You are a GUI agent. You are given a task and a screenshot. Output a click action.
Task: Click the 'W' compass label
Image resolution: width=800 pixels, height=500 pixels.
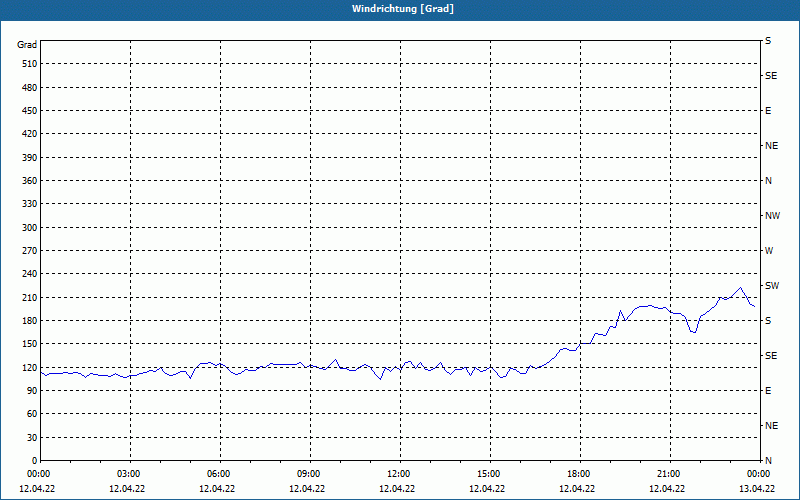pos(769,251)
